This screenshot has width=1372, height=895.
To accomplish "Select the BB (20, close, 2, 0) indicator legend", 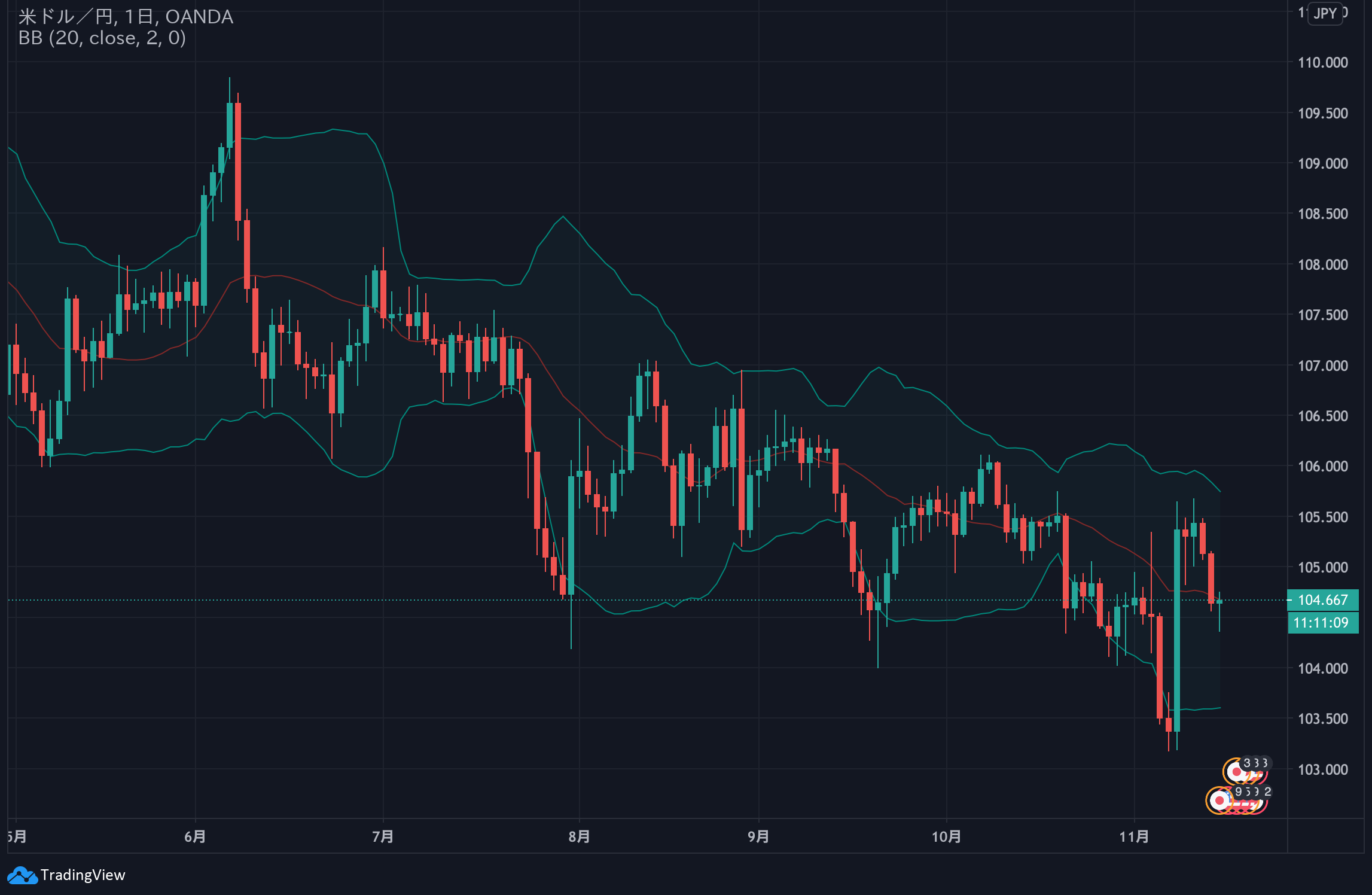I will point(102,38).
